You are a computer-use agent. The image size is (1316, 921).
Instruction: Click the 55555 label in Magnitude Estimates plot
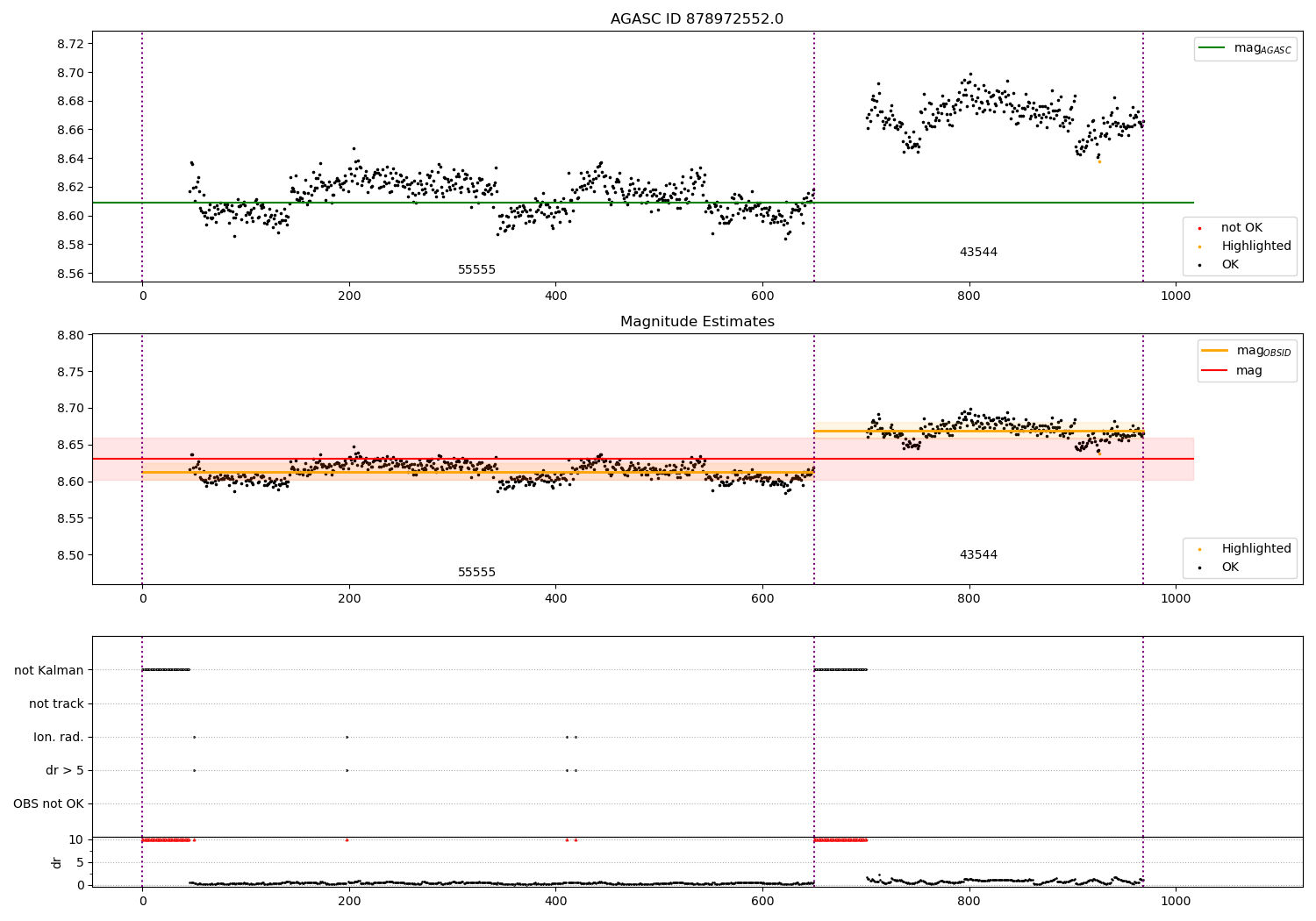click(476, 573)
